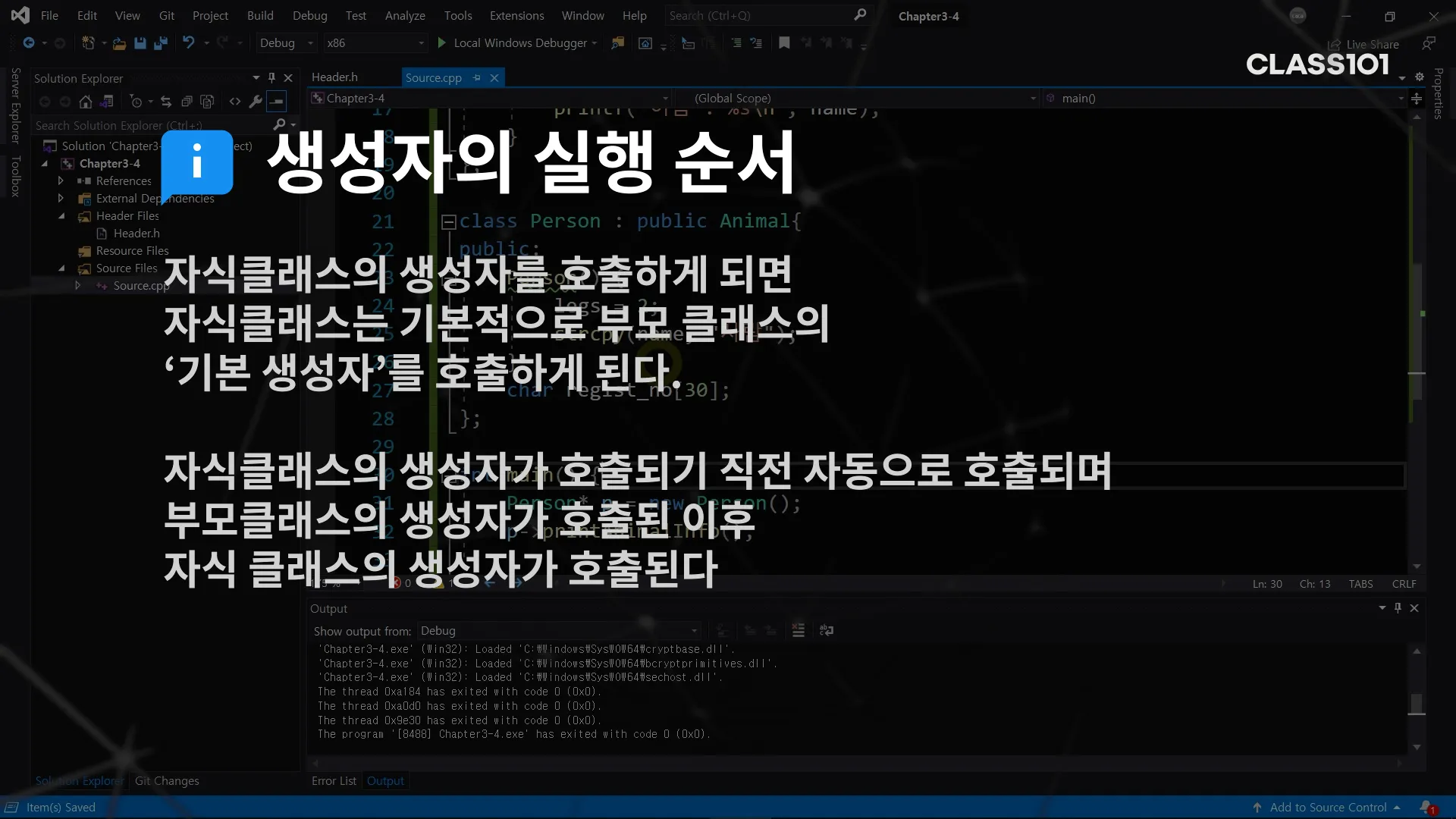Toggle word wrap in Output window
The height and width of the screenshot is (819, 1456).
pos(827,630)
